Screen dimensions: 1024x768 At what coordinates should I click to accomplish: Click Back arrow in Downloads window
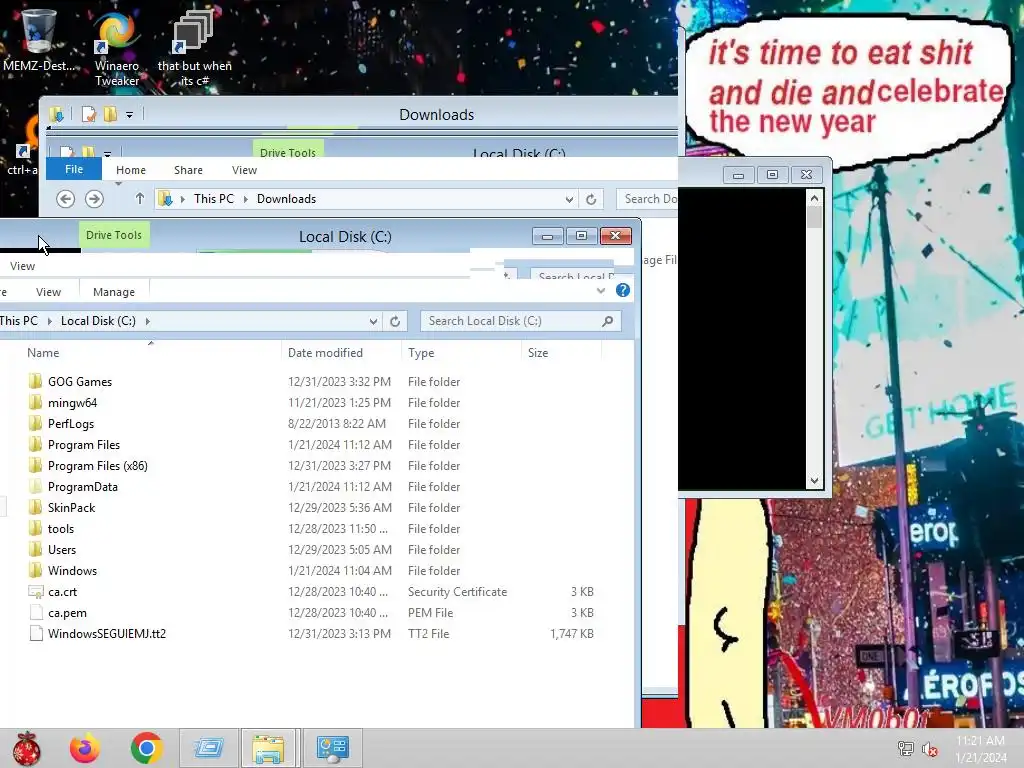65,199
